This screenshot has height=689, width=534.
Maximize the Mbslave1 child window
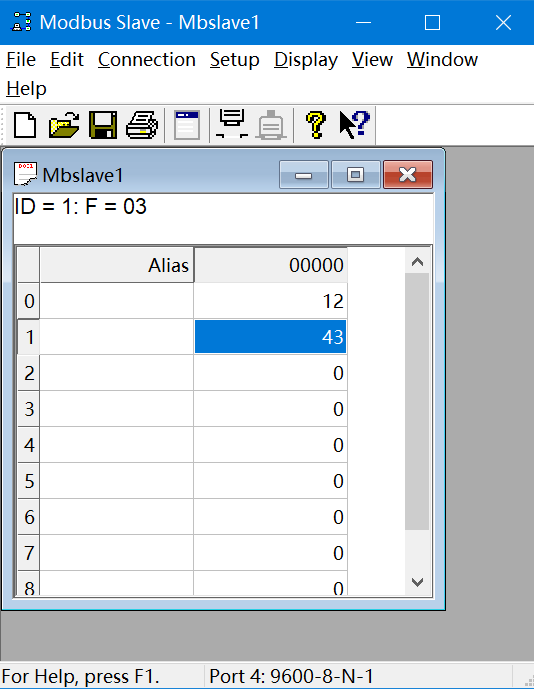[x=356, y=174]
